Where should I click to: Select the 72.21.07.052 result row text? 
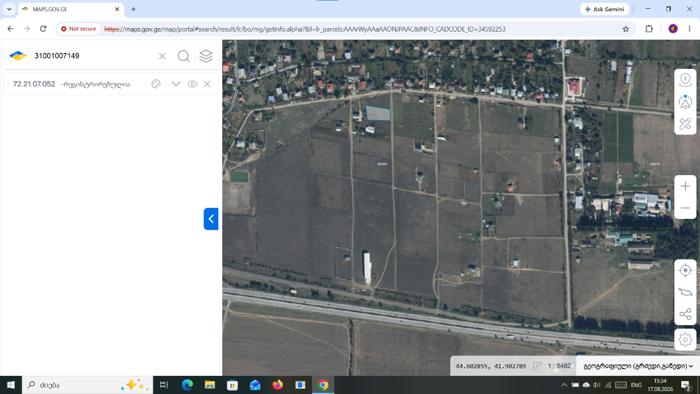pyautogui.click(x=71, y=84)
